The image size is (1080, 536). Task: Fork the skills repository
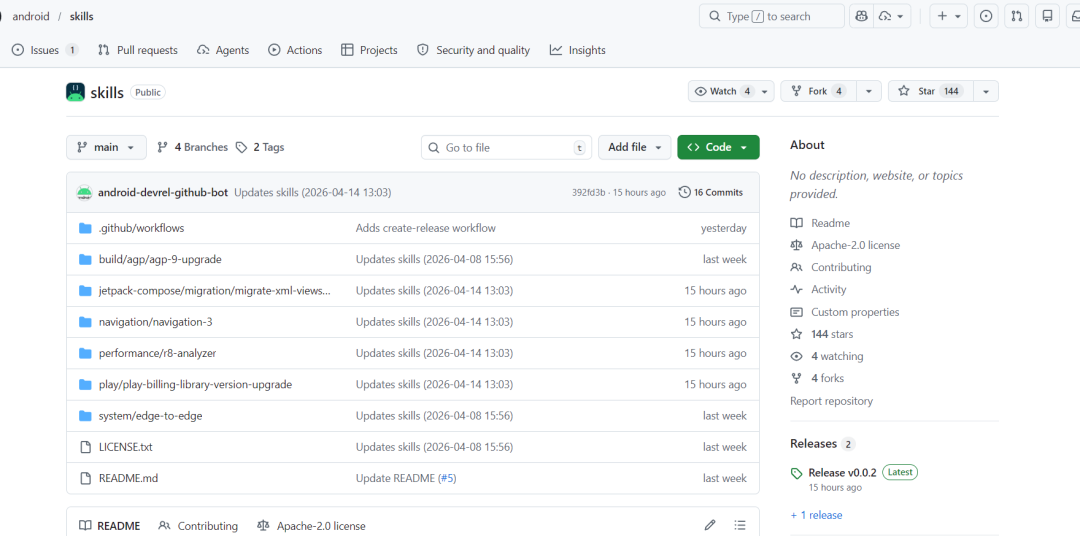coord(818,91)
